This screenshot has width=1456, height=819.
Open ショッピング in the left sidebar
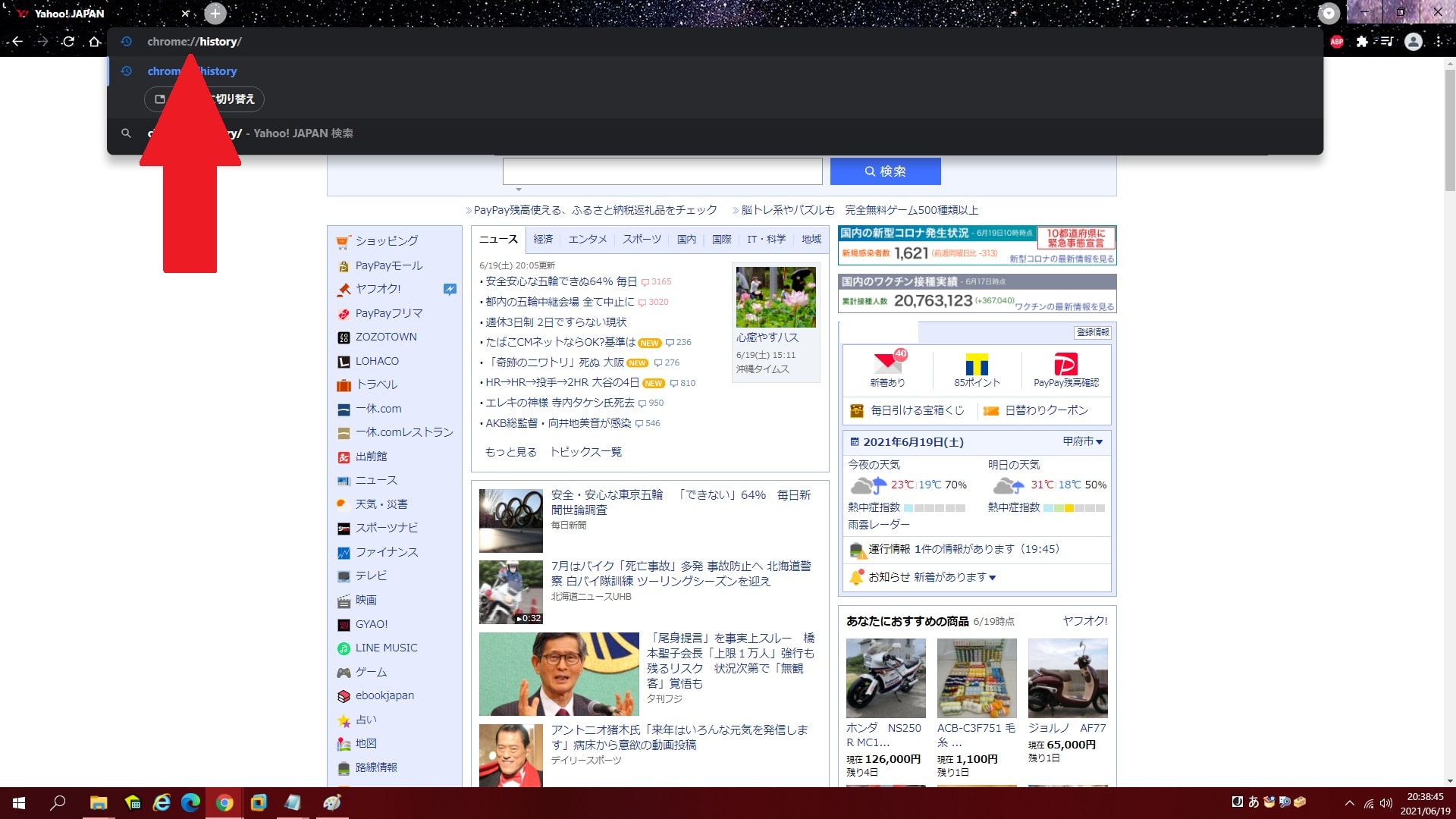coord(387,241)
